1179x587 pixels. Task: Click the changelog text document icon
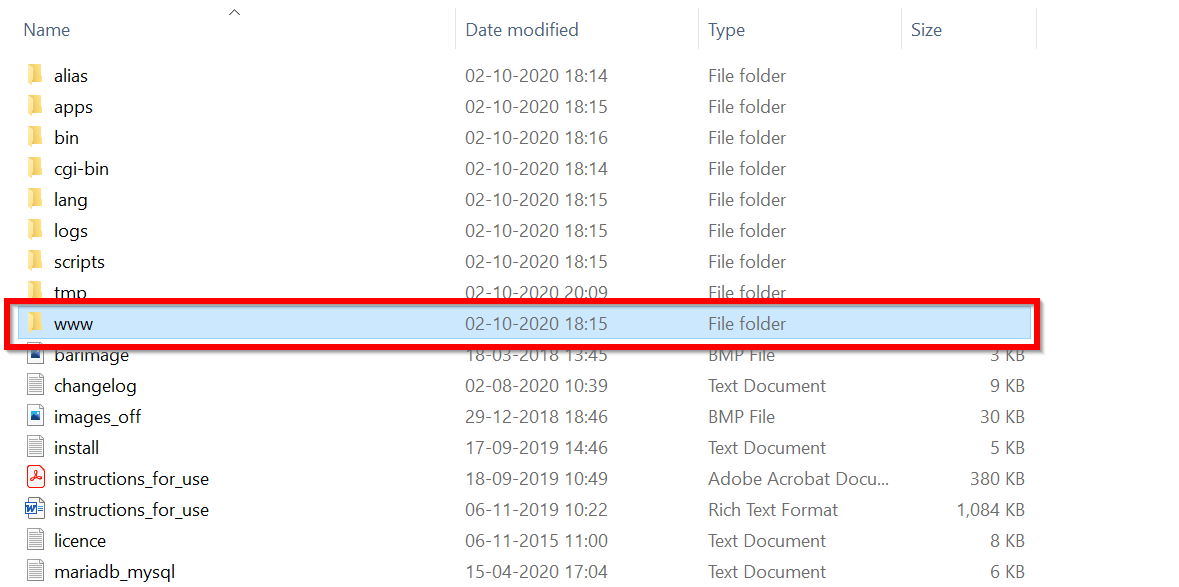(x=35, y=386)
